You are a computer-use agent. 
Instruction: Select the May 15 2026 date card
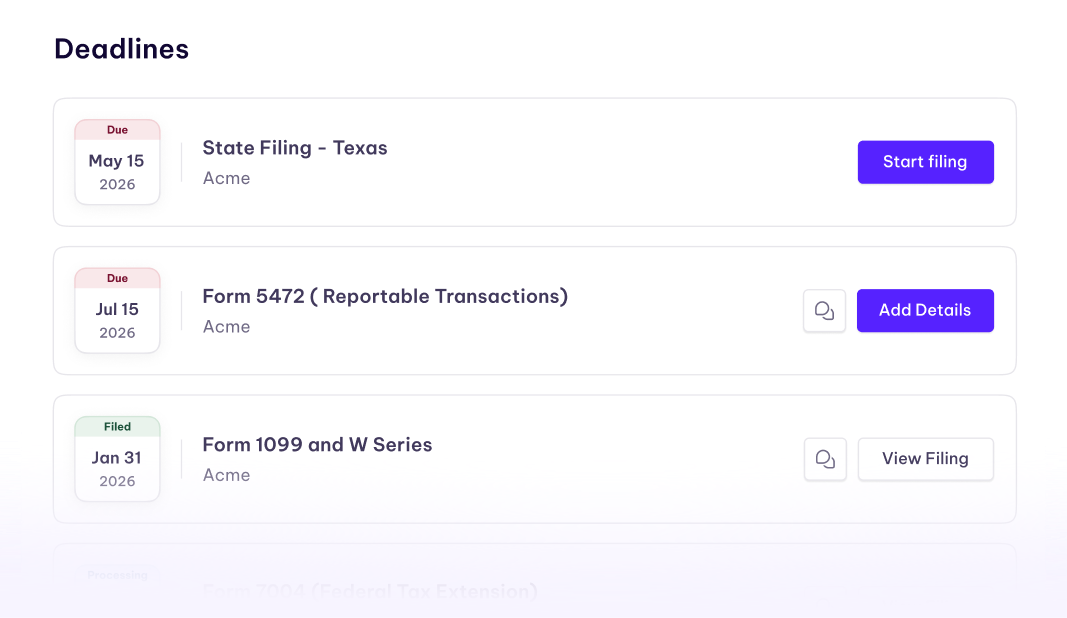[117, 161]
